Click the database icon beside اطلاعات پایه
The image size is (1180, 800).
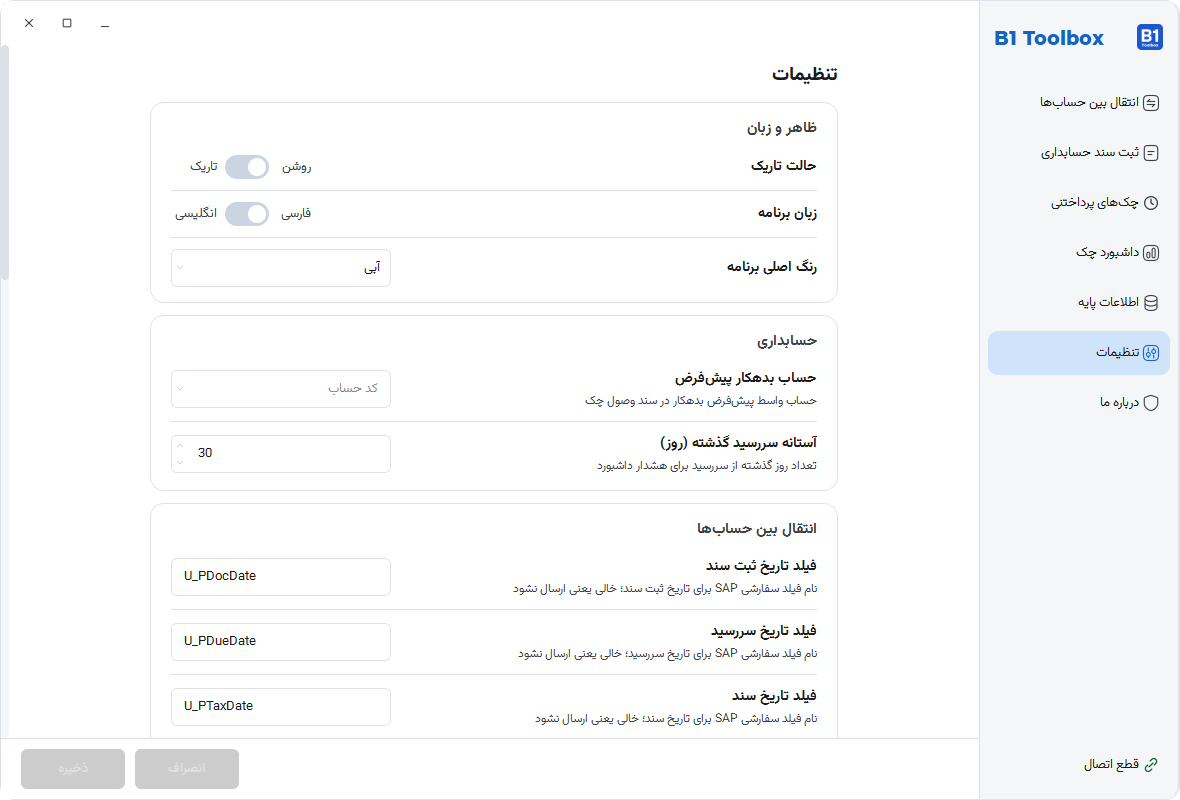1151,303
